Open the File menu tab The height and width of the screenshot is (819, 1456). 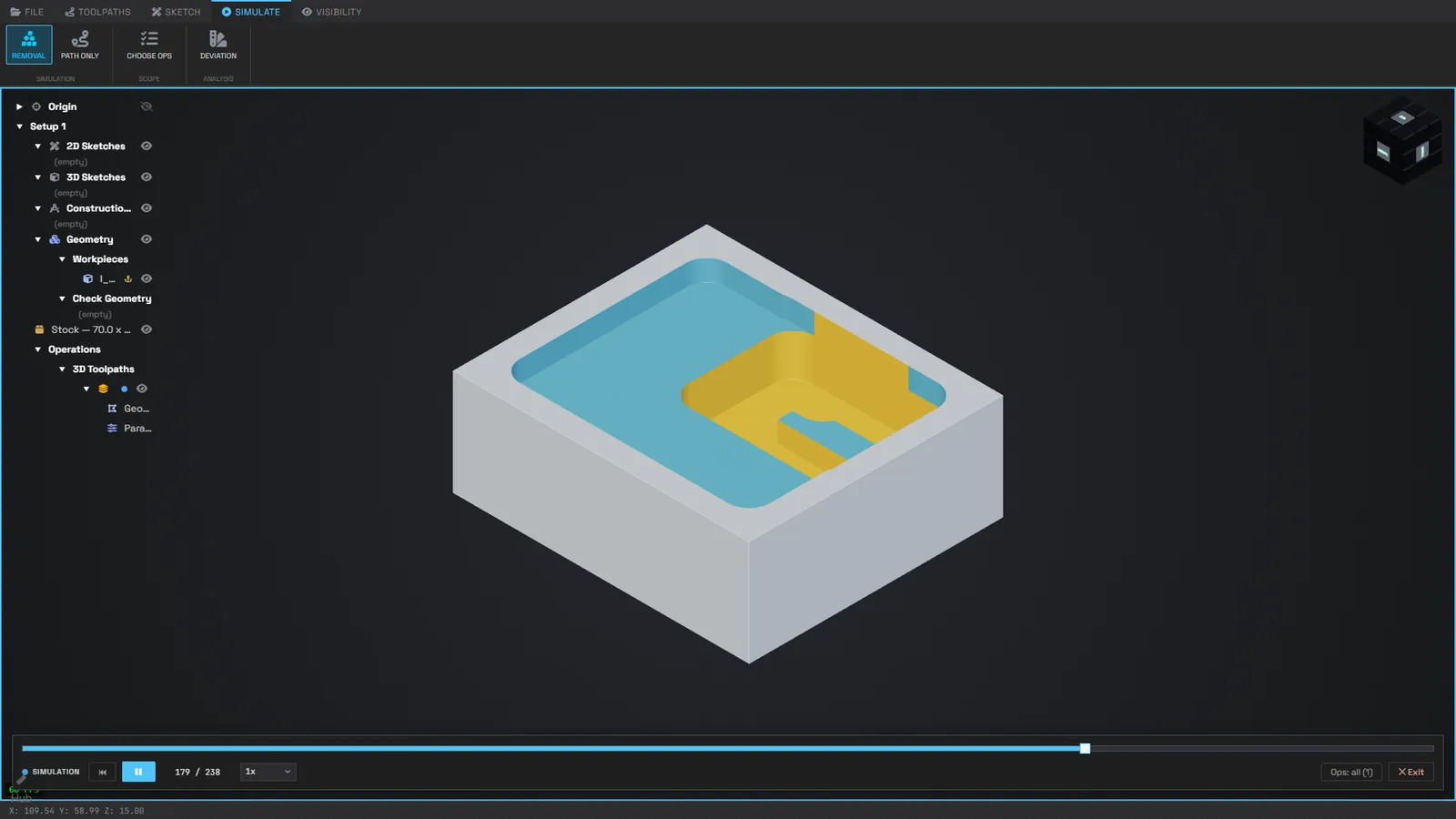click(27, 12)
